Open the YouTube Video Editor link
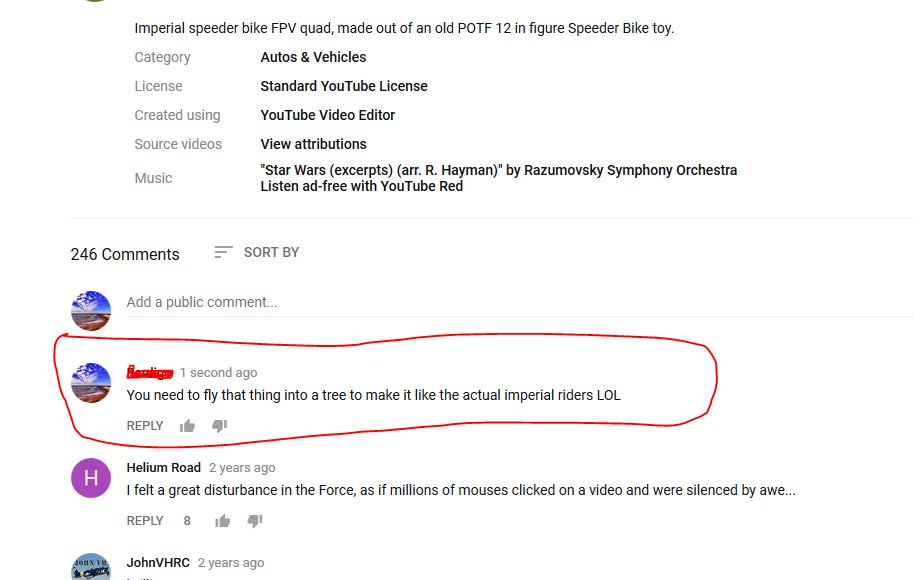 point(327,115)
